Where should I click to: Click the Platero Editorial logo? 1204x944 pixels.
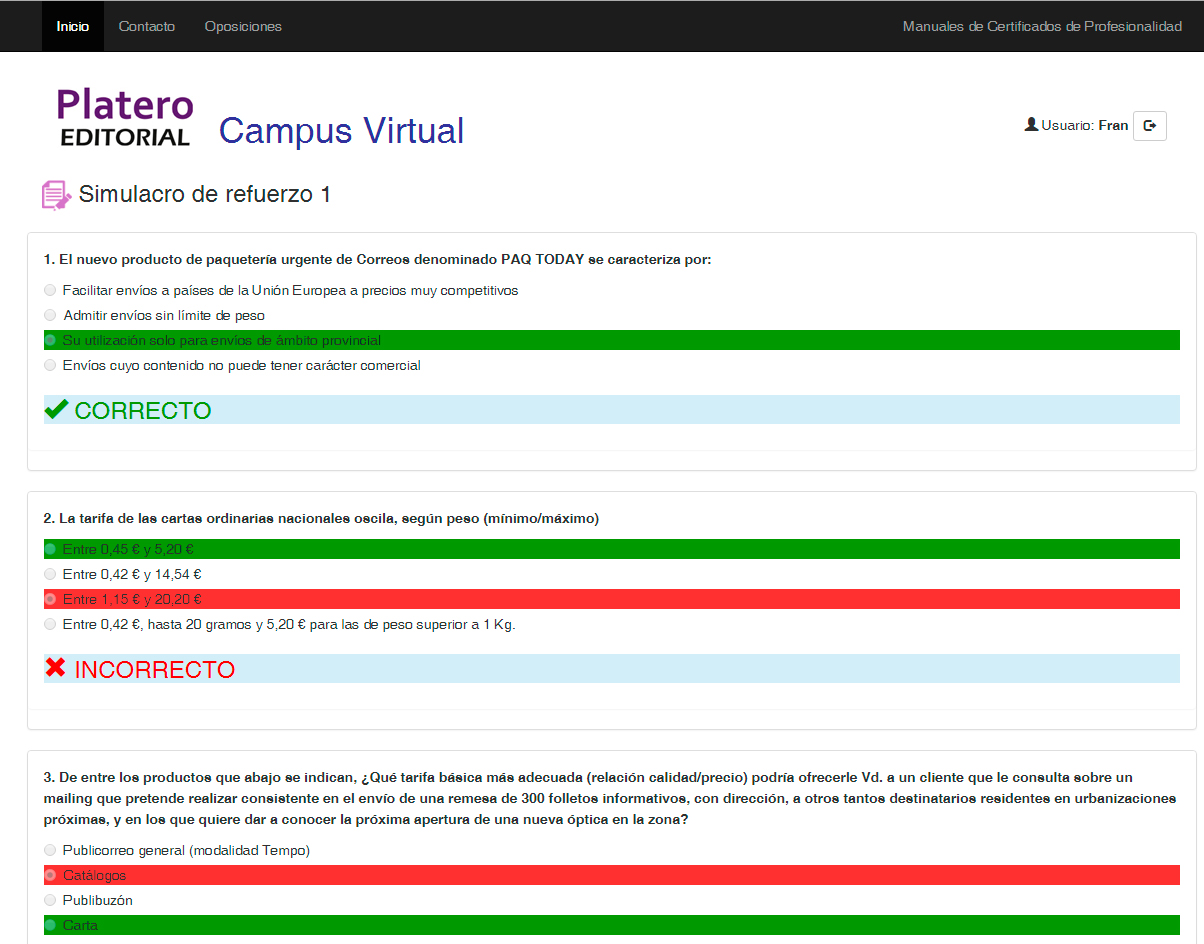[125, 118]
